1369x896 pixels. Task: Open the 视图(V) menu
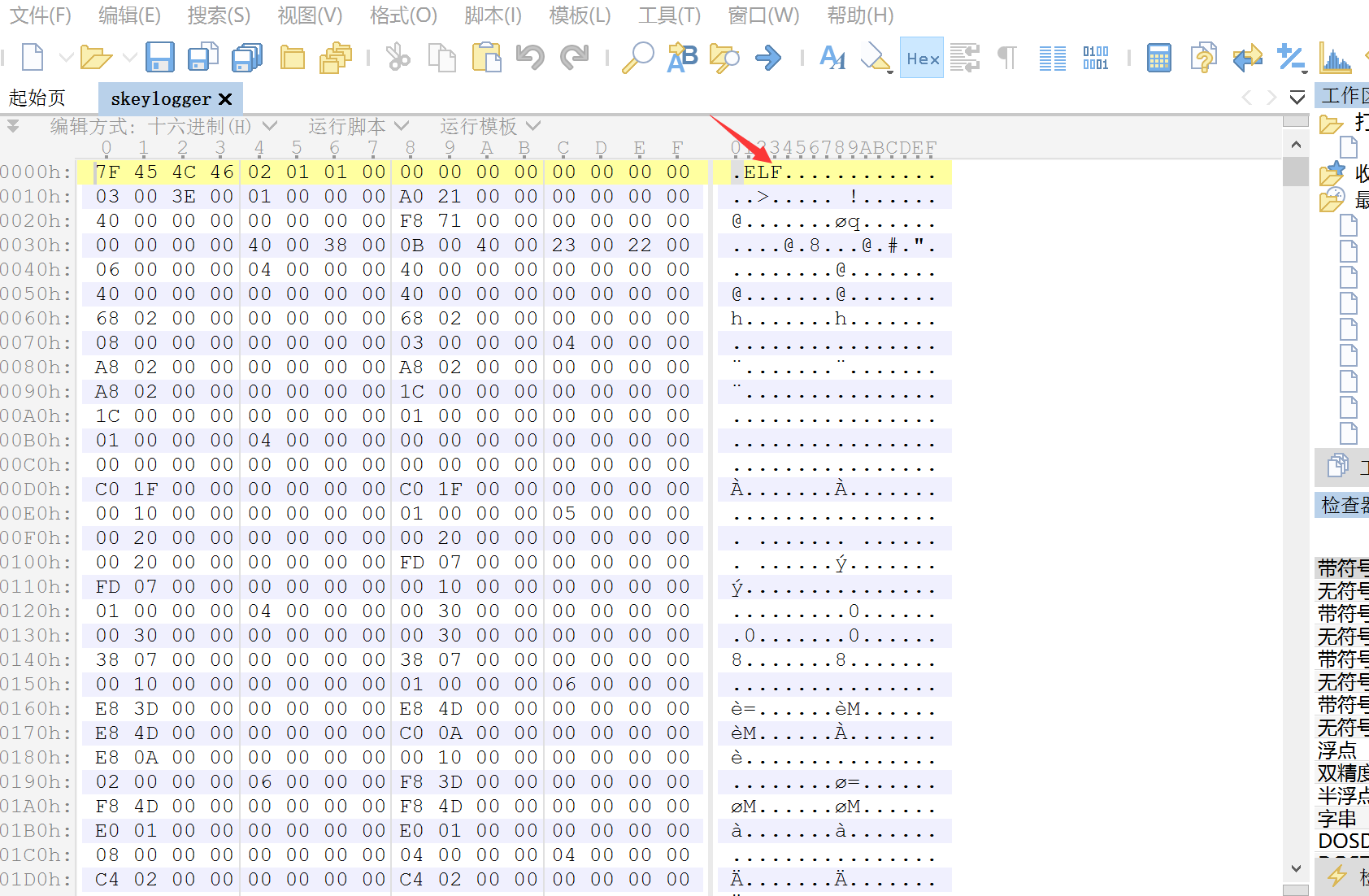pos(310,15)
